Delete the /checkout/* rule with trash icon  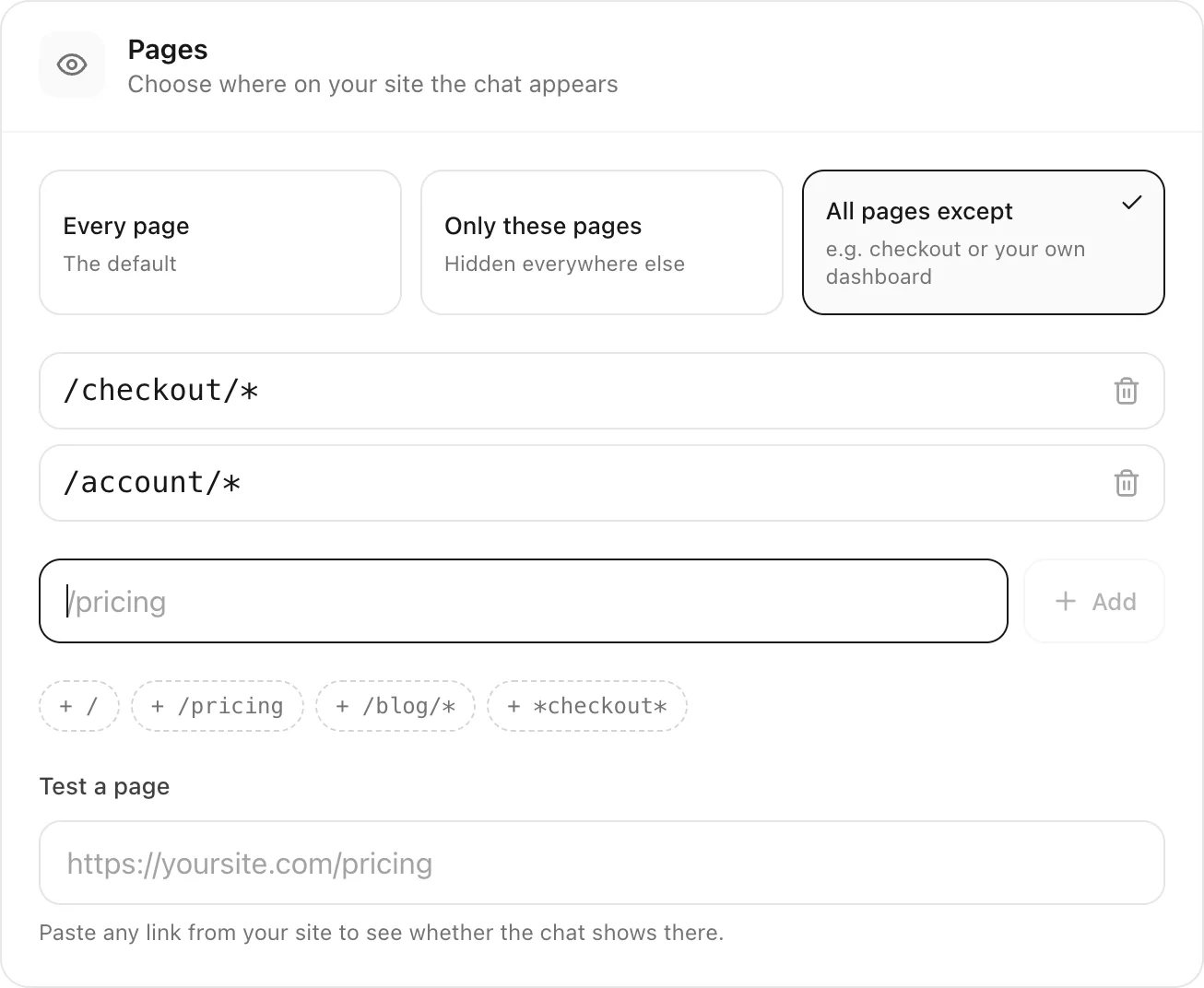pos(1126,391)
